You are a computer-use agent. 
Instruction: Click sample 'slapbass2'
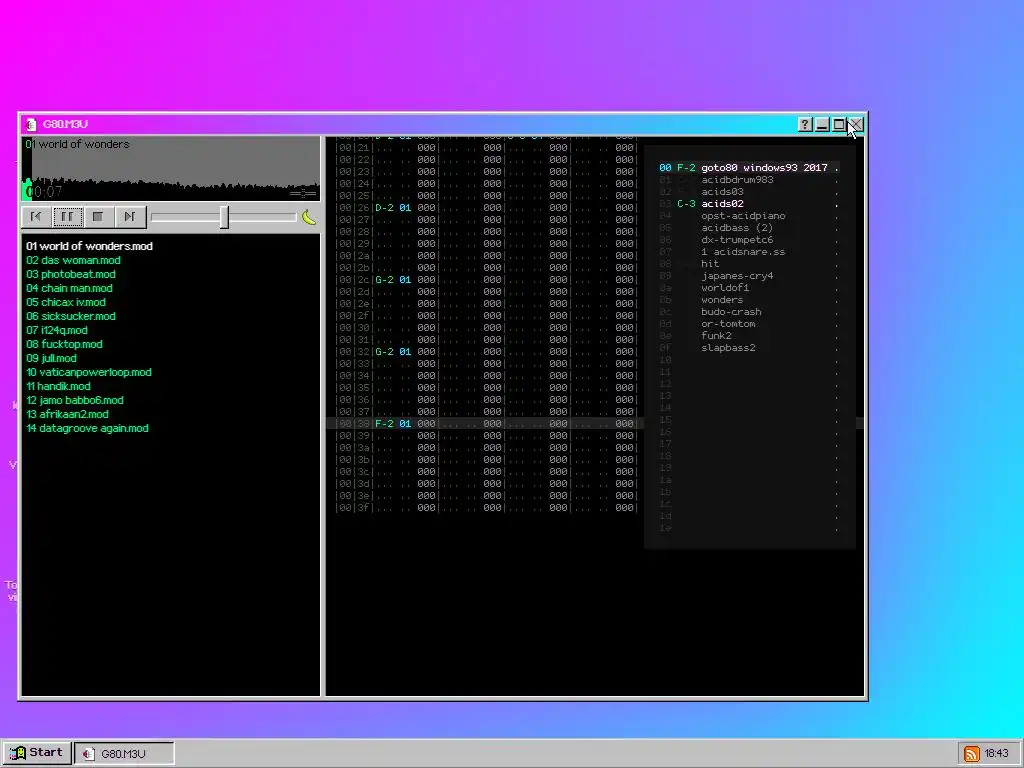pyautogui.click(x=728, y=347)
